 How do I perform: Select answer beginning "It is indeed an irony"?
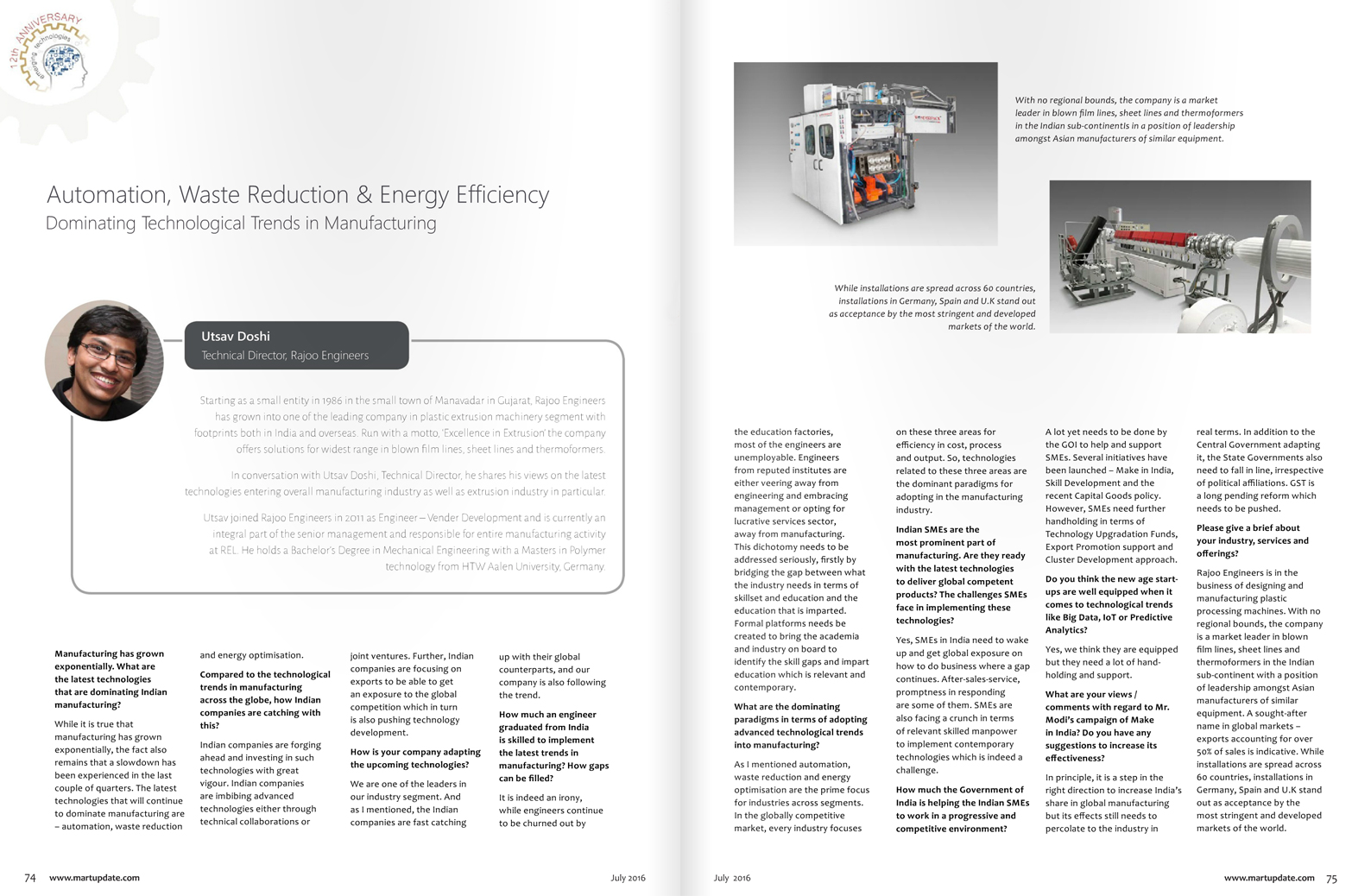(x=551, y=811)
